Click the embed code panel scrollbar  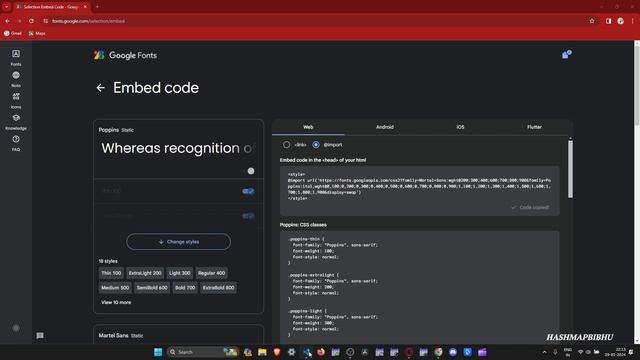(x=570, y=169)
